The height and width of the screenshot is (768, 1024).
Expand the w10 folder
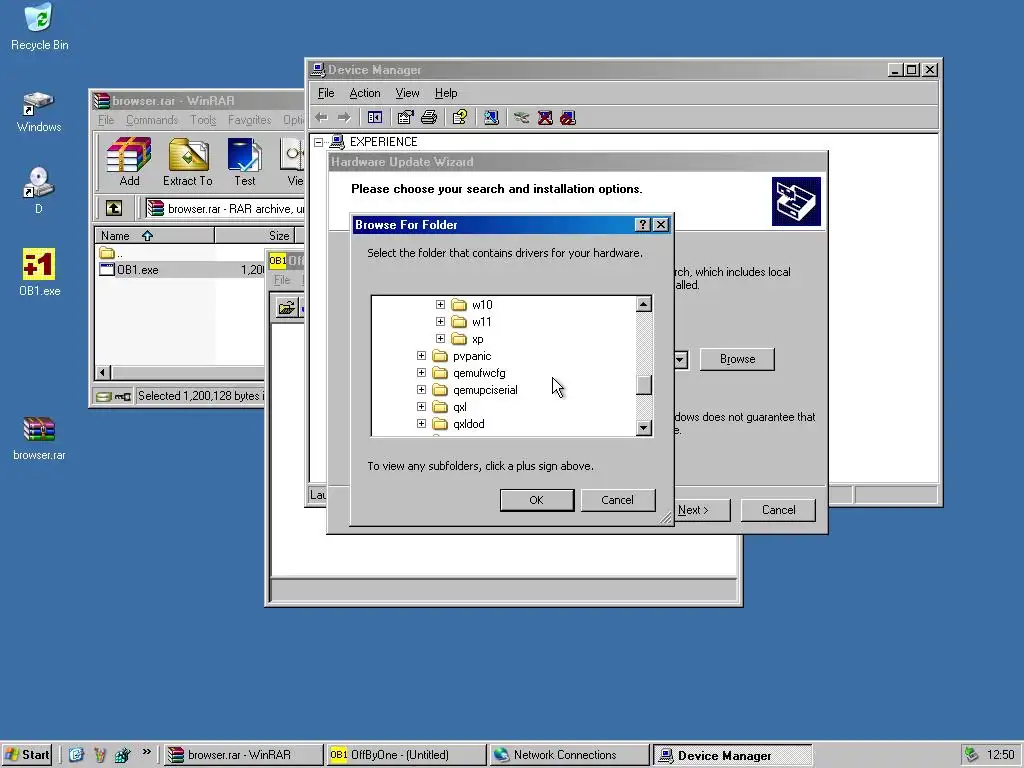coord(440,304)
